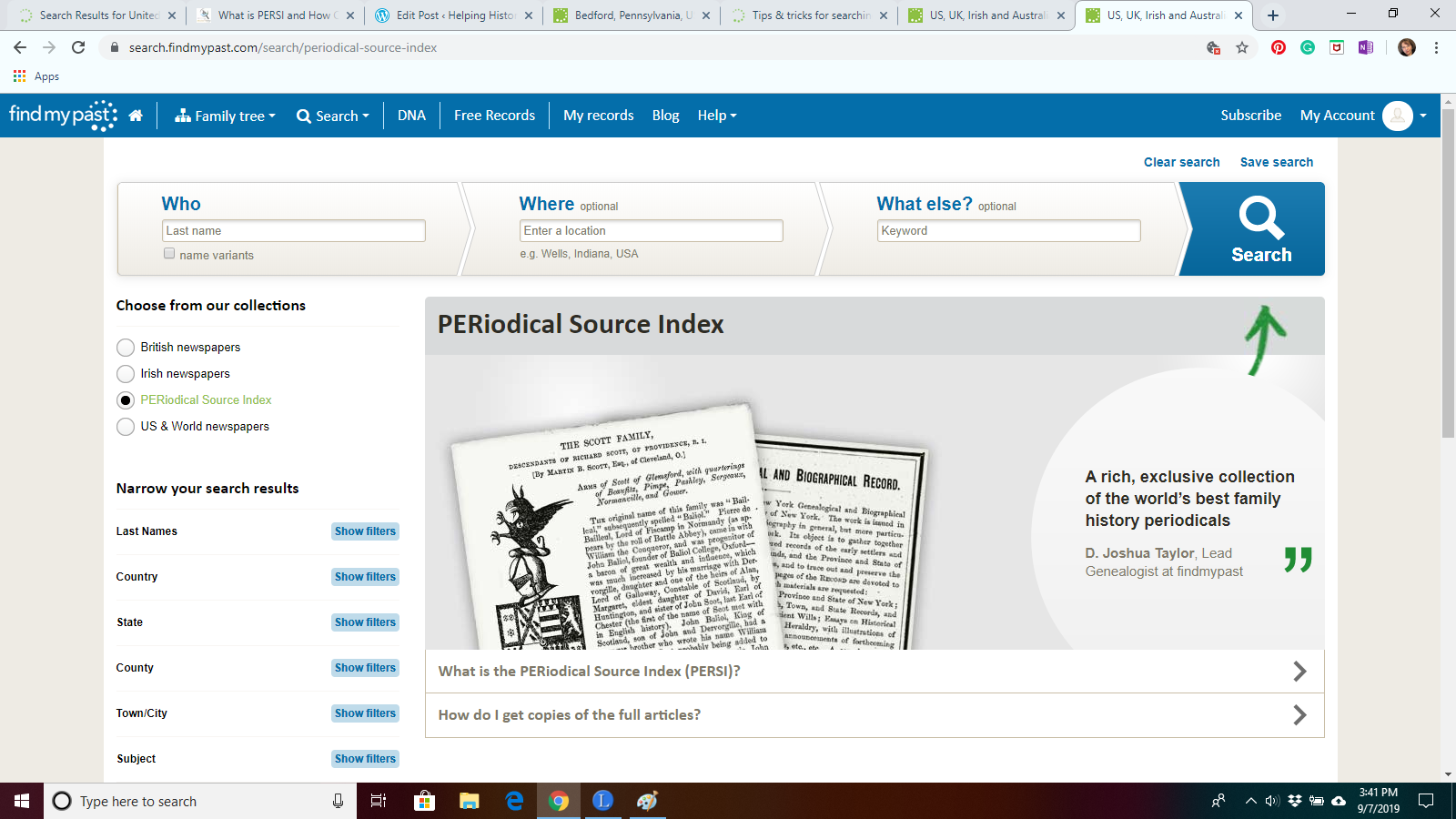Image resolution: width=1456 pixels, height=819 pixels.
Task: Select the British newspapers radio option
Action: 126,348
